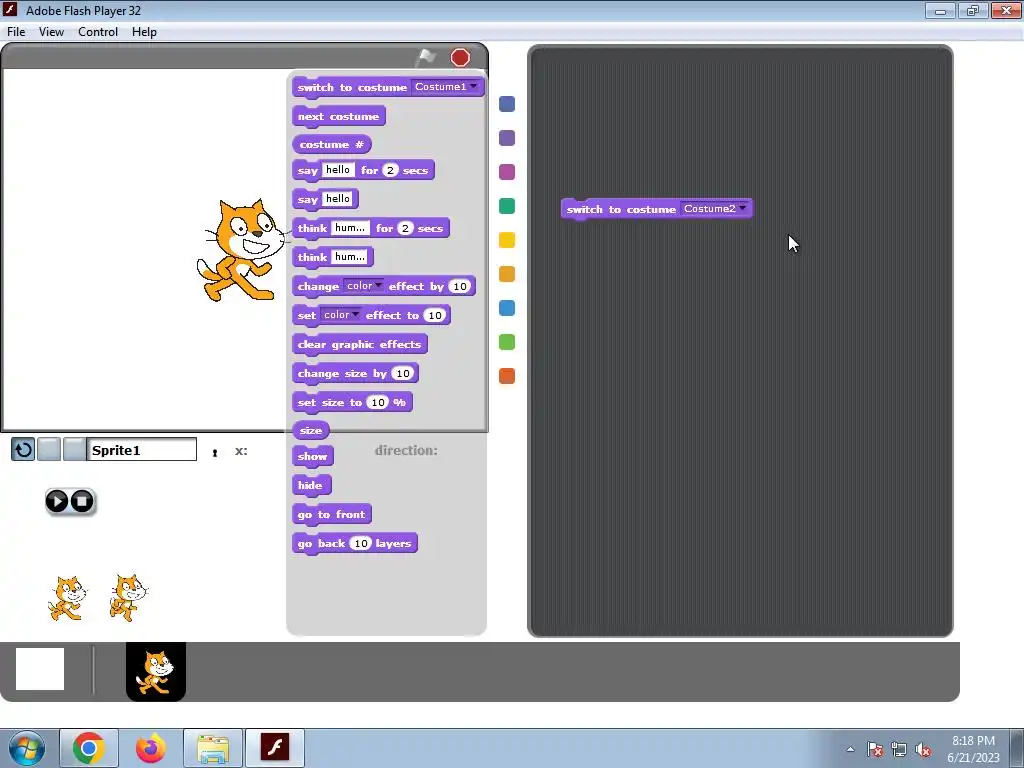This screenshot has width=1024, height=768.
Task: Click the green flag start icon
Action: pyautogui.click(x=426, y=57)
